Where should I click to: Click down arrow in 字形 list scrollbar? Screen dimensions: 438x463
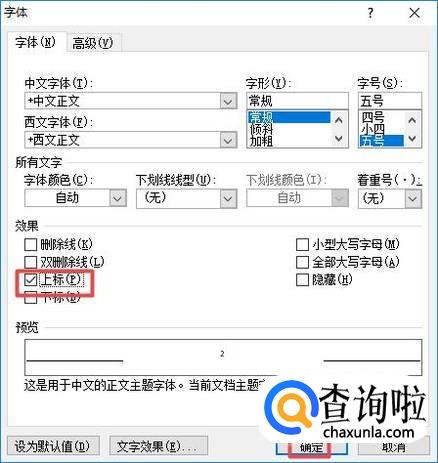339,138
